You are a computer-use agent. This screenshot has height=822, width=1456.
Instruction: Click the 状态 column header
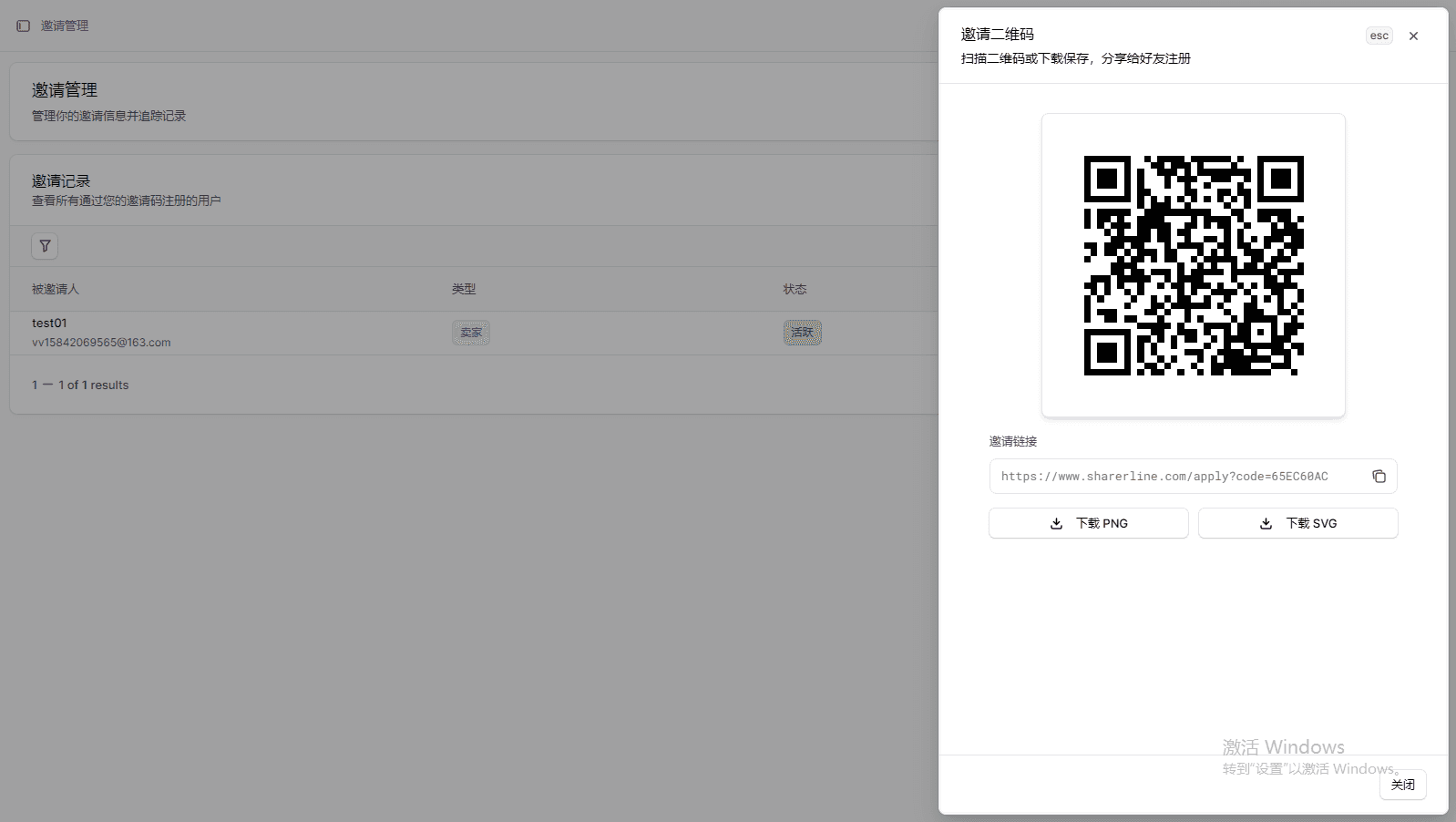pyautogui.click(x=795, y=289)
